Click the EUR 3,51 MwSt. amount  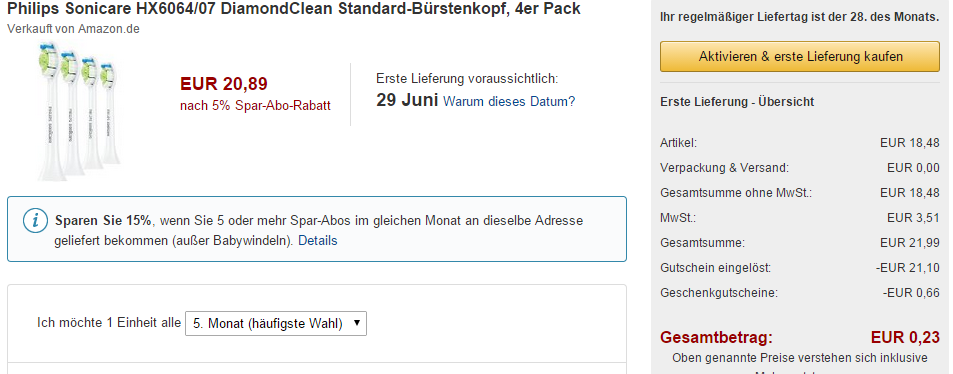pos(913,218)
